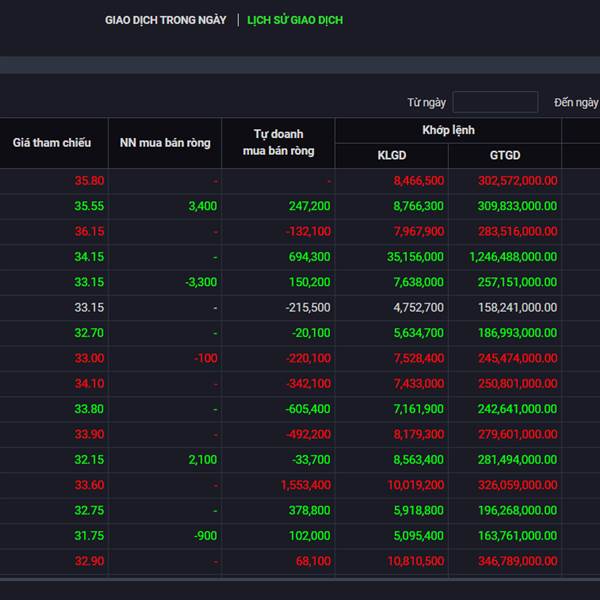Image resolution: width=600 pixels, height=600 pixels.
Task: Click foreign net value 2,100
Action: tap(202, 459)
